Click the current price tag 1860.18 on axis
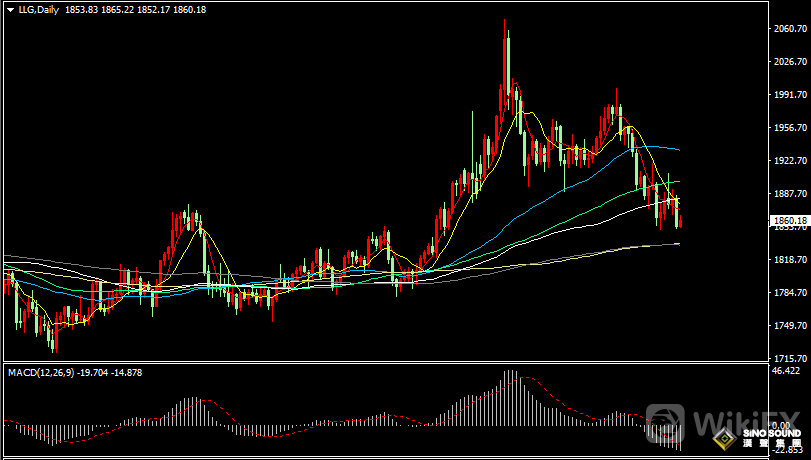 (x=790, y=221)
